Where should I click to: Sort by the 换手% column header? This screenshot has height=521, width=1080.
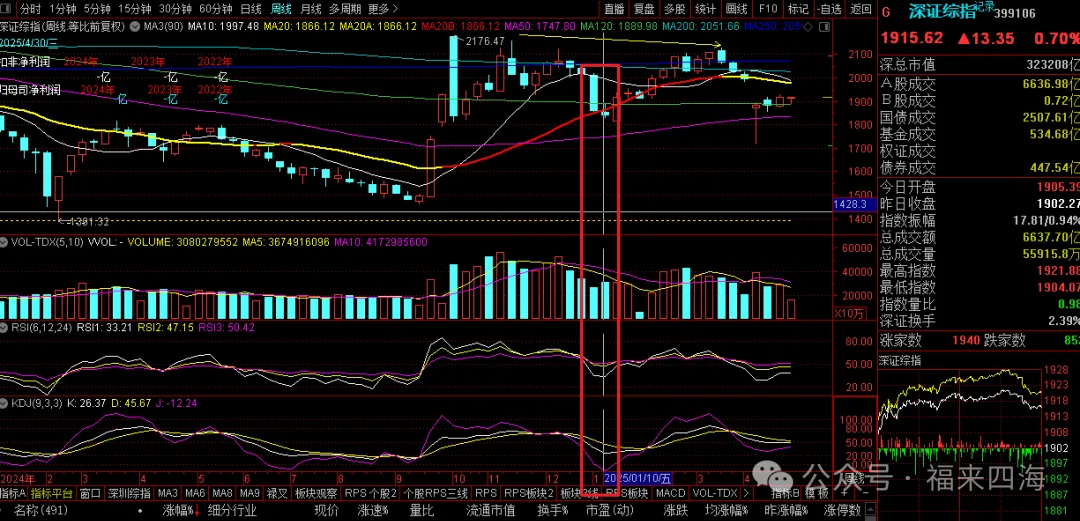pyautogui.click(x=552, y=511)
